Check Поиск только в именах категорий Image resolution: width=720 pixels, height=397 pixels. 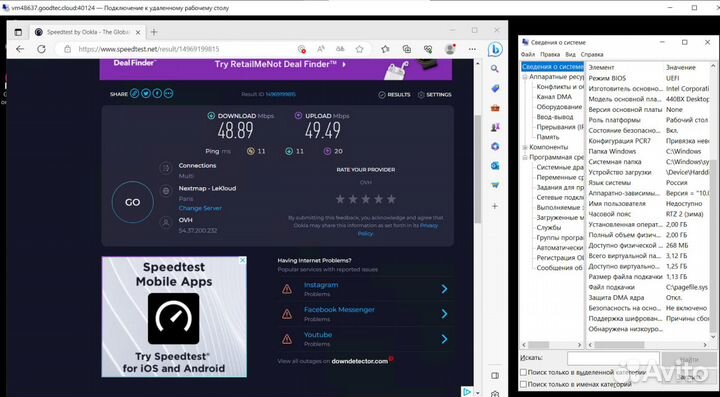[x=523, y=384]
